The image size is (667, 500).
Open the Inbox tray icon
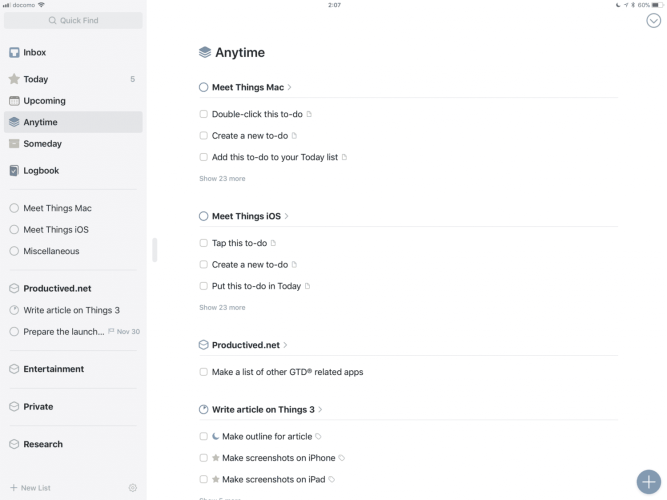tap(14, 52)
